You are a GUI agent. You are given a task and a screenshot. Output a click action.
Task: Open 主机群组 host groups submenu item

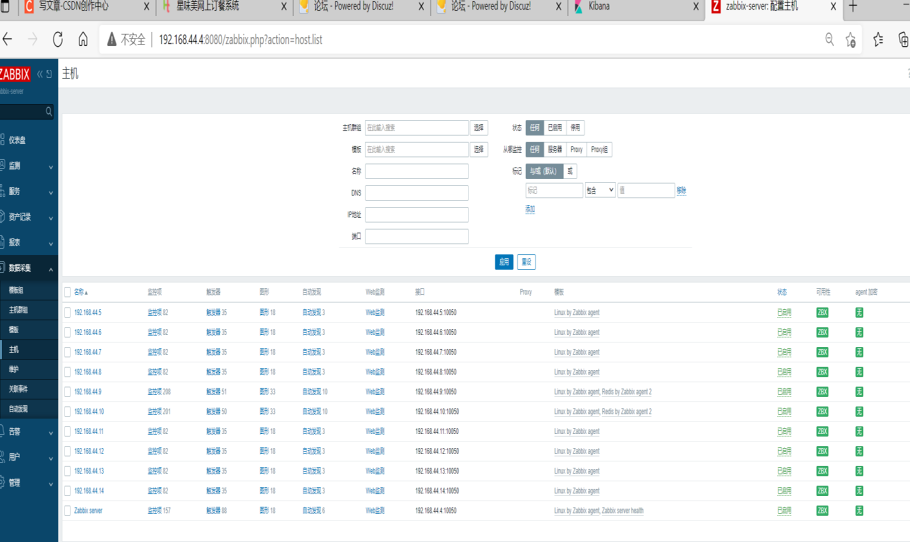[18, 310]
